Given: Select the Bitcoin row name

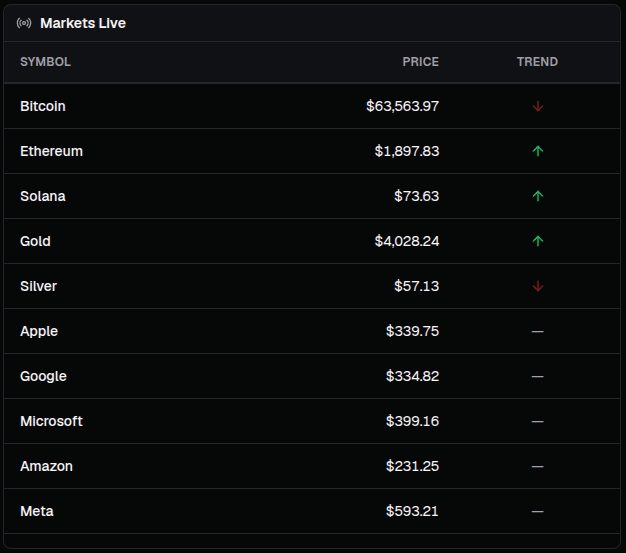Looking at the screenshot, I should tap(43, 106).
